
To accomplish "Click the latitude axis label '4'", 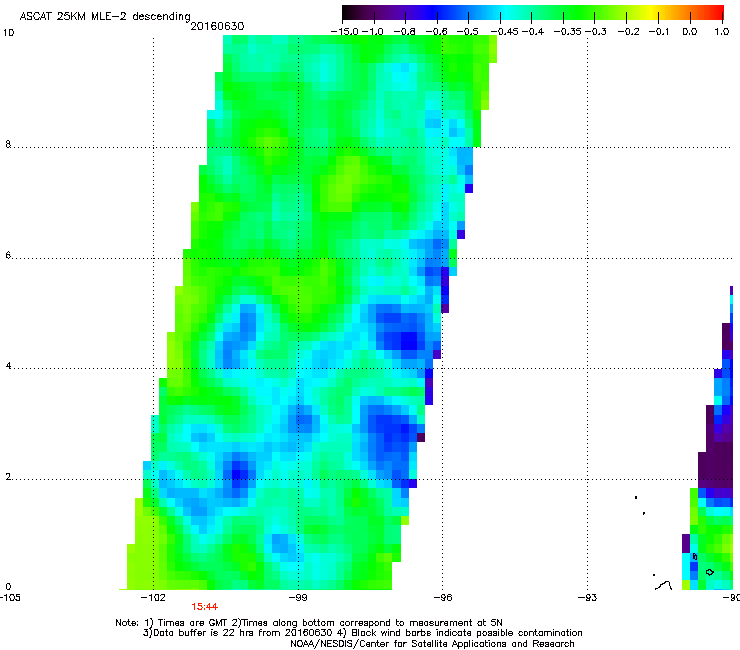I will pos(8,366).
